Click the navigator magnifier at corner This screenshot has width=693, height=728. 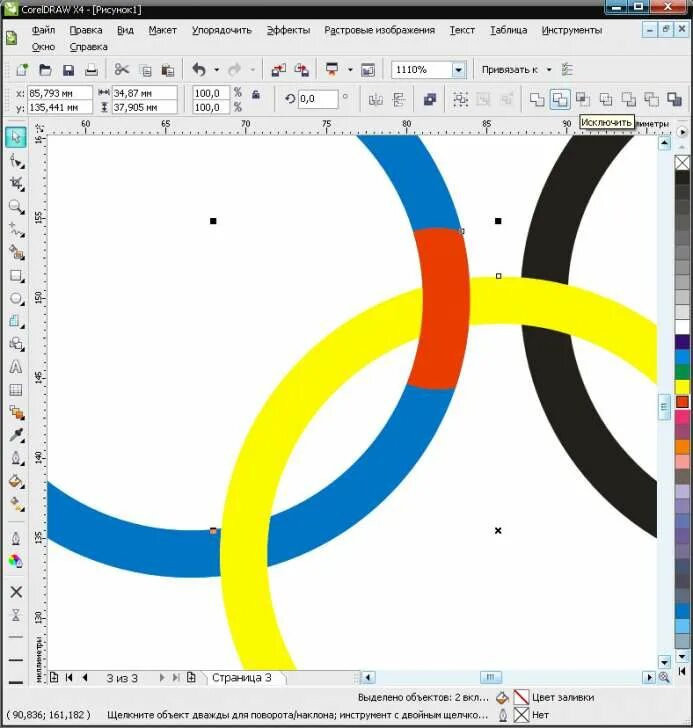664,677
